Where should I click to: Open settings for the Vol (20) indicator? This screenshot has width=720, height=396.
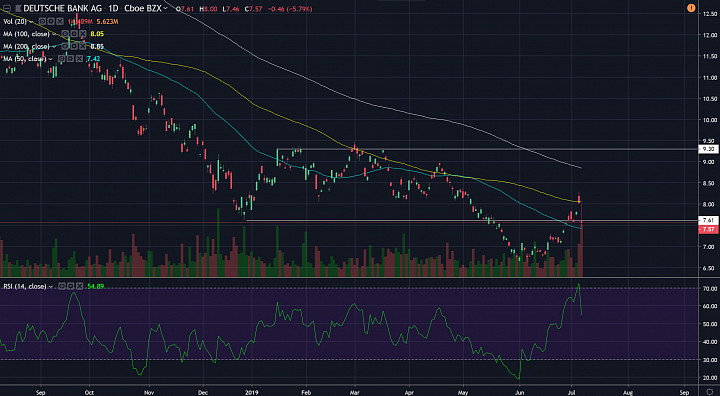[x=51, y=22]
